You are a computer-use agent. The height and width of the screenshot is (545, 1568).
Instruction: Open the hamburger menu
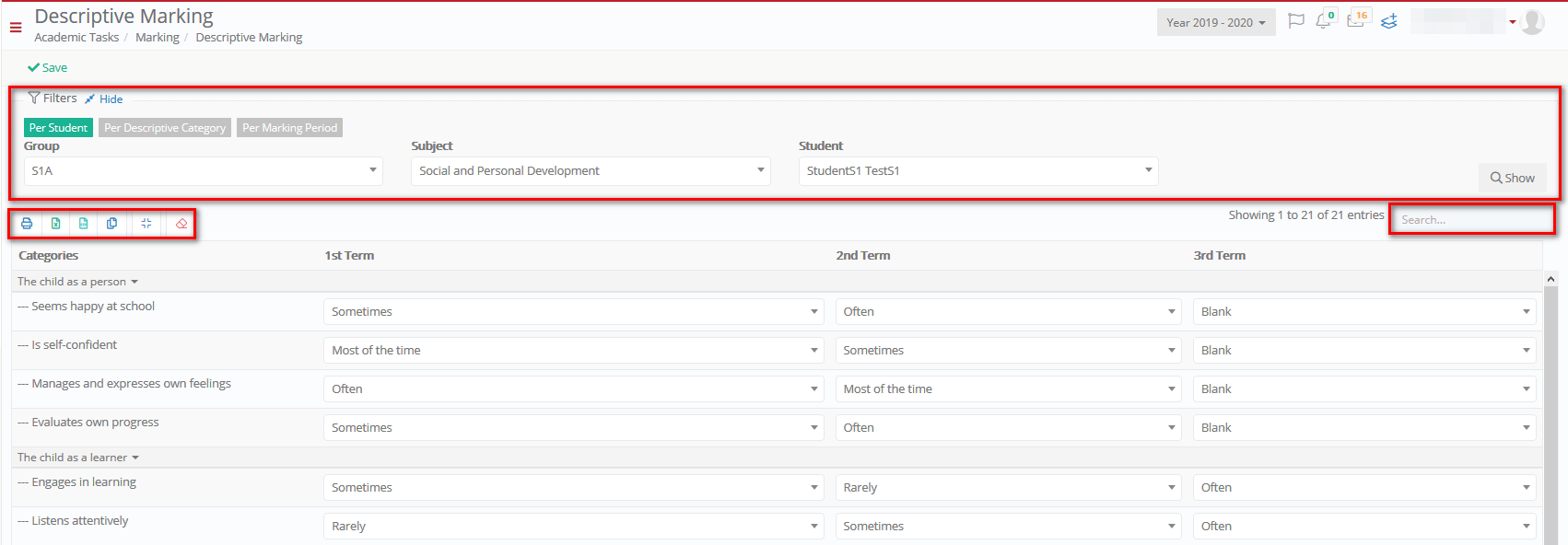click(16, 28)
